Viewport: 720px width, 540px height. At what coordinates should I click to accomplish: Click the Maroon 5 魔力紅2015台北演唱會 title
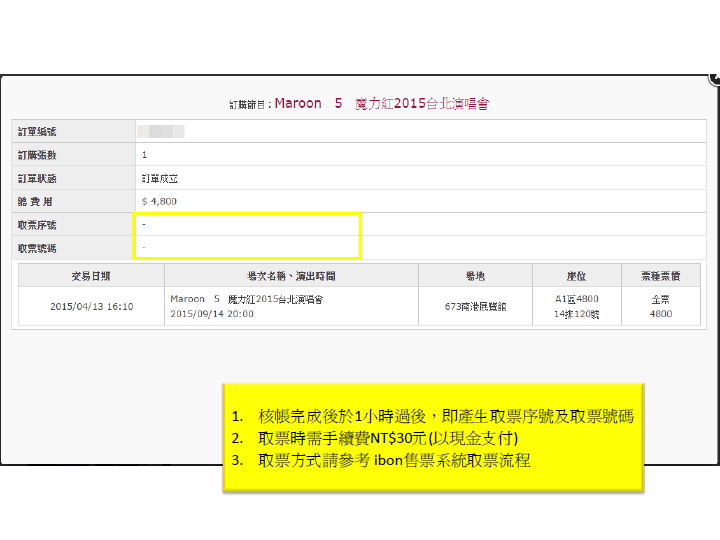382,103
